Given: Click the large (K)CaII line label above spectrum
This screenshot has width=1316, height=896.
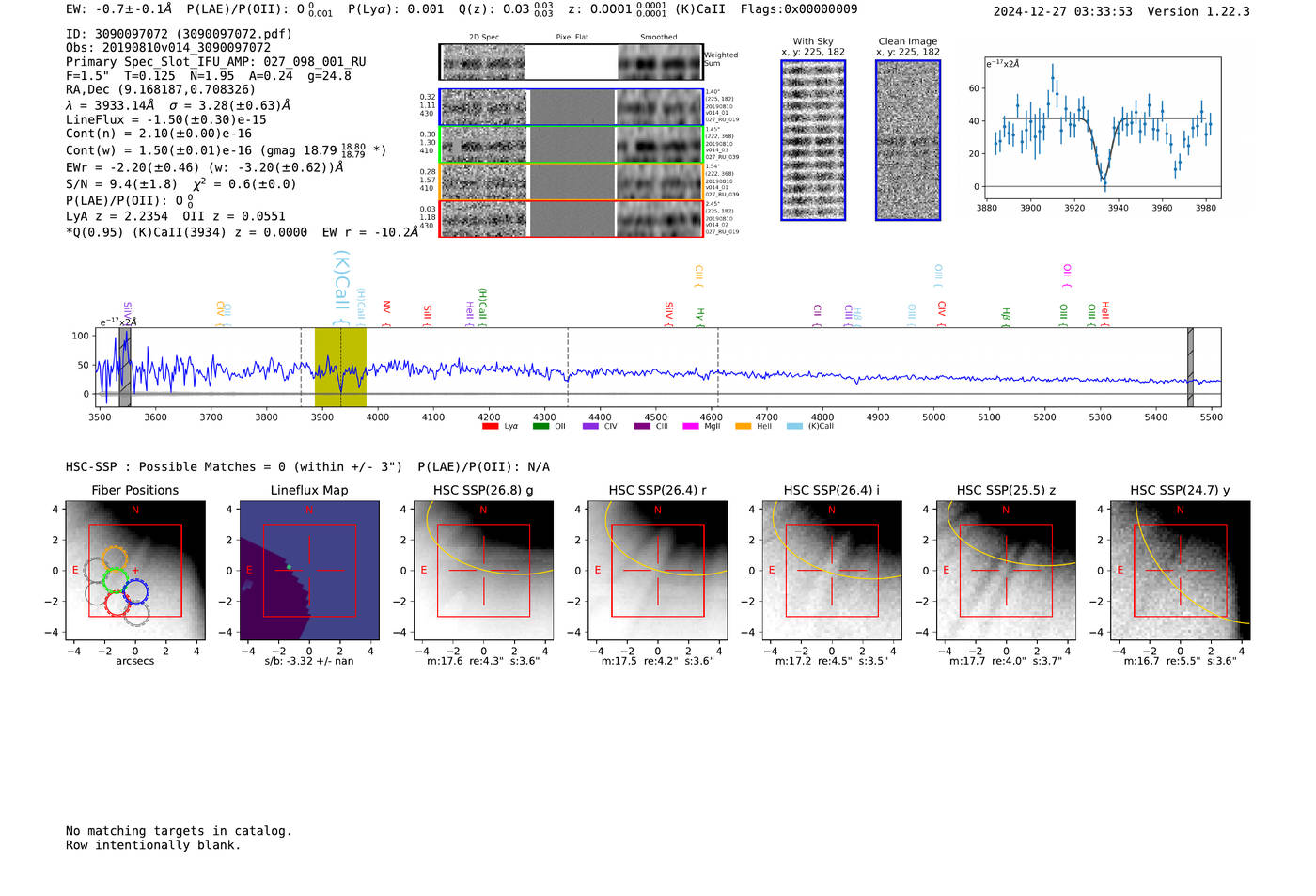Looking at the screenshot, I should pos(341,288).
